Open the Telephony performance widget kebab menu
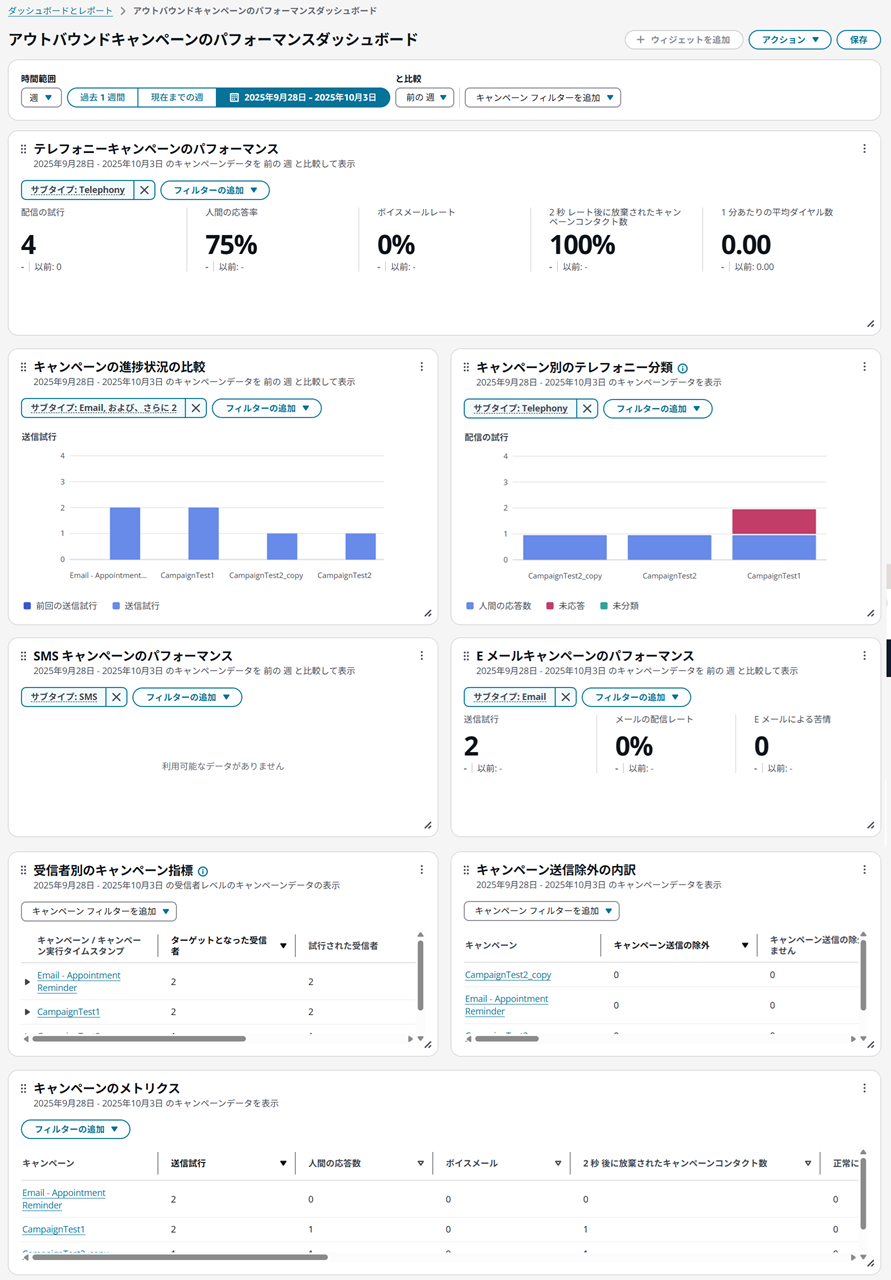This screenshot has height=1280, width=891. point(864,149)
